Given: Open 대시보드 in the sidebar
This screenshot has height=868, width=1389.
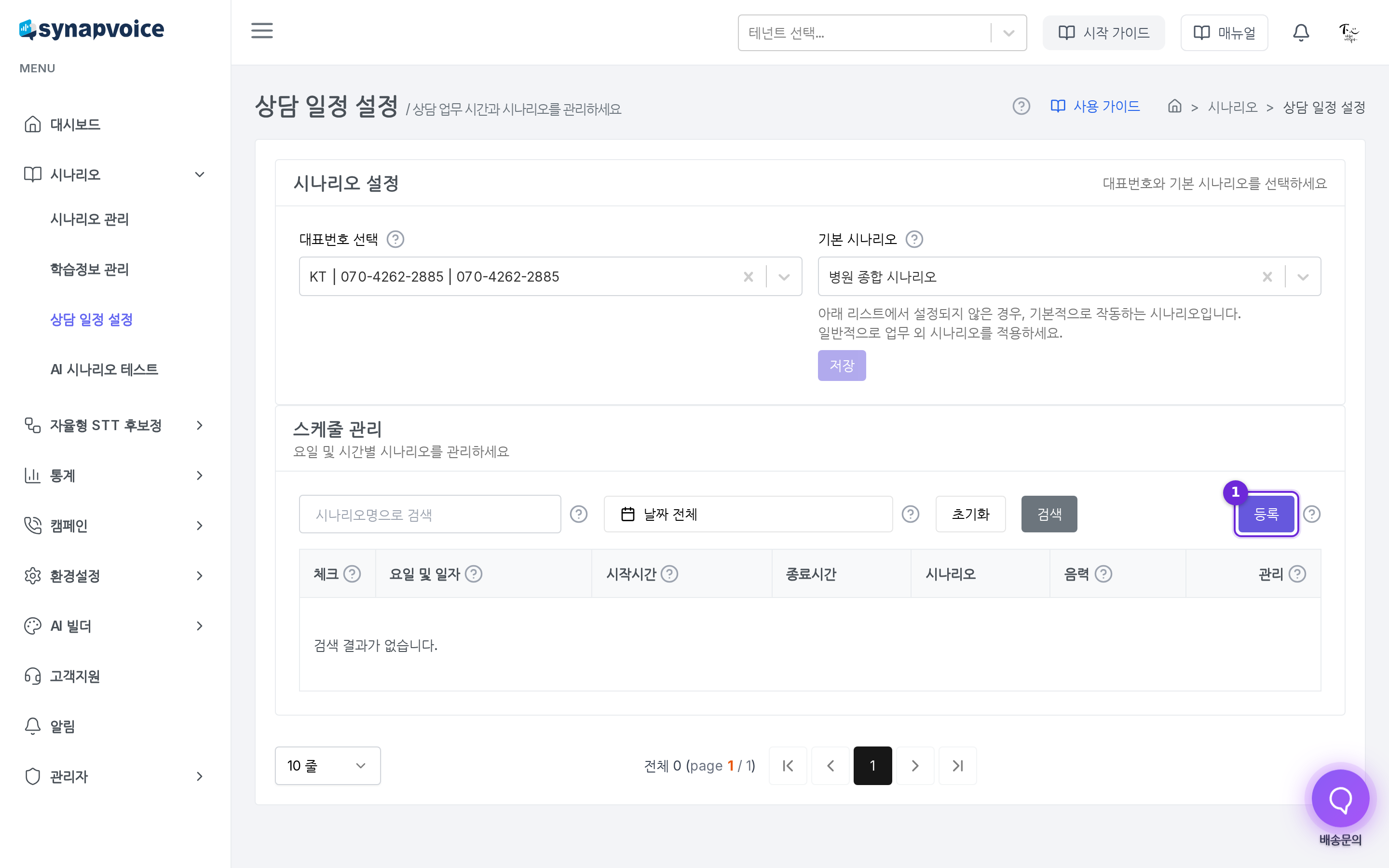Looking at the screenshot, I should coord(75,124).
